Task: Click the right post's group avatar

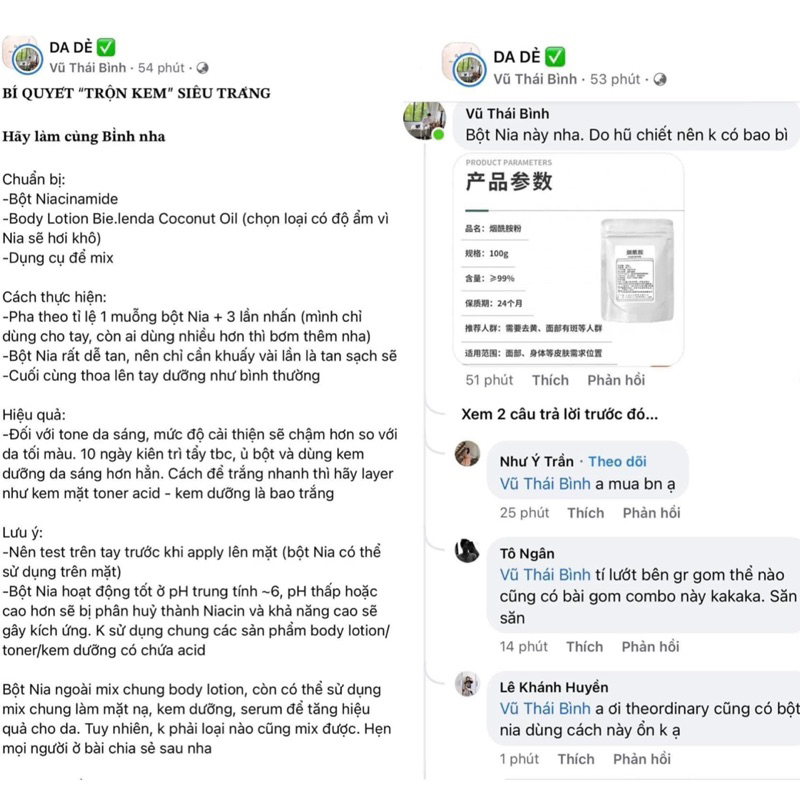Action: pyautogui.click(x=464, y=66)
